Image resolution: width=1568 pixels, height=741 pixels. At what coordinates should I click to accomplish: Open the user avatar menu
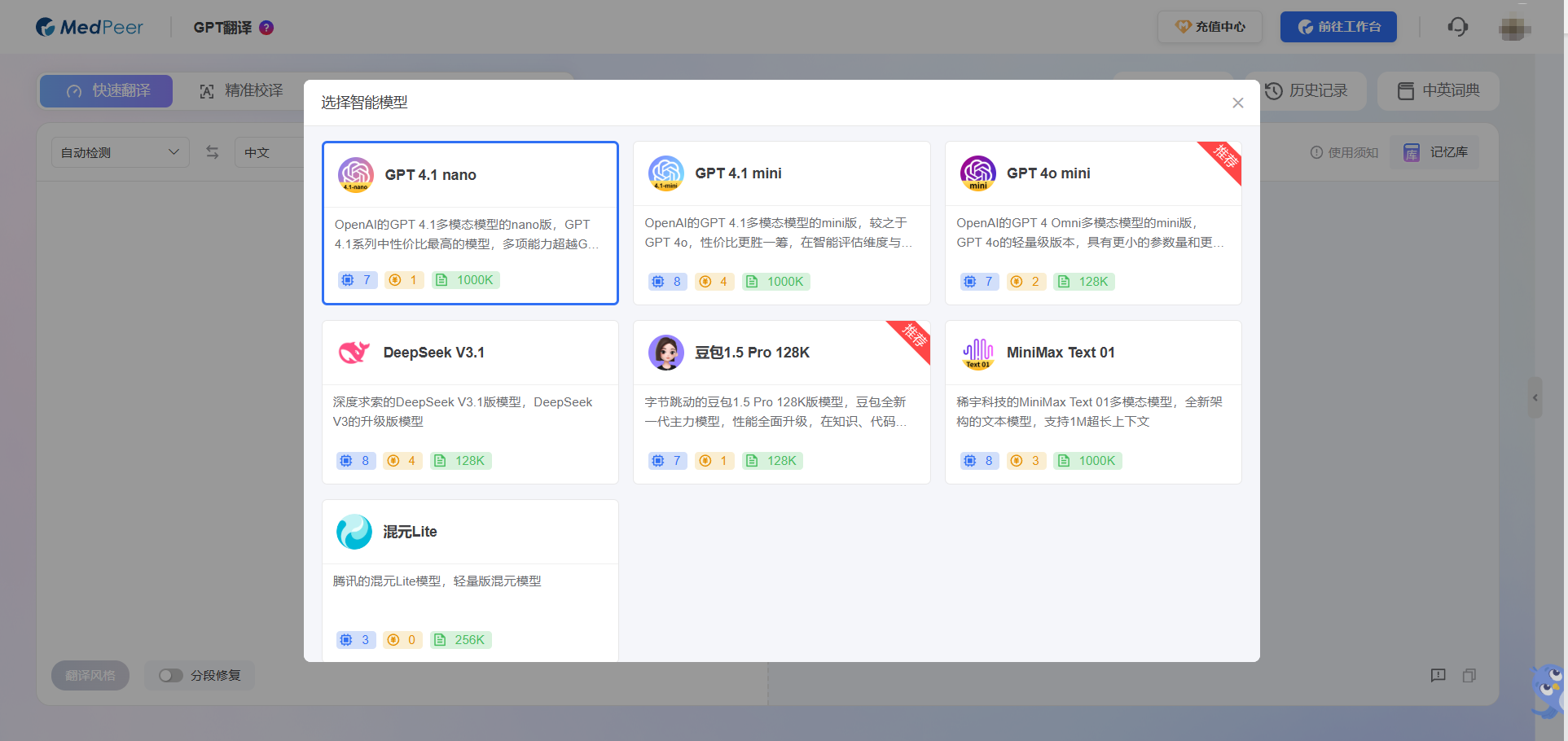[1514, 28]
